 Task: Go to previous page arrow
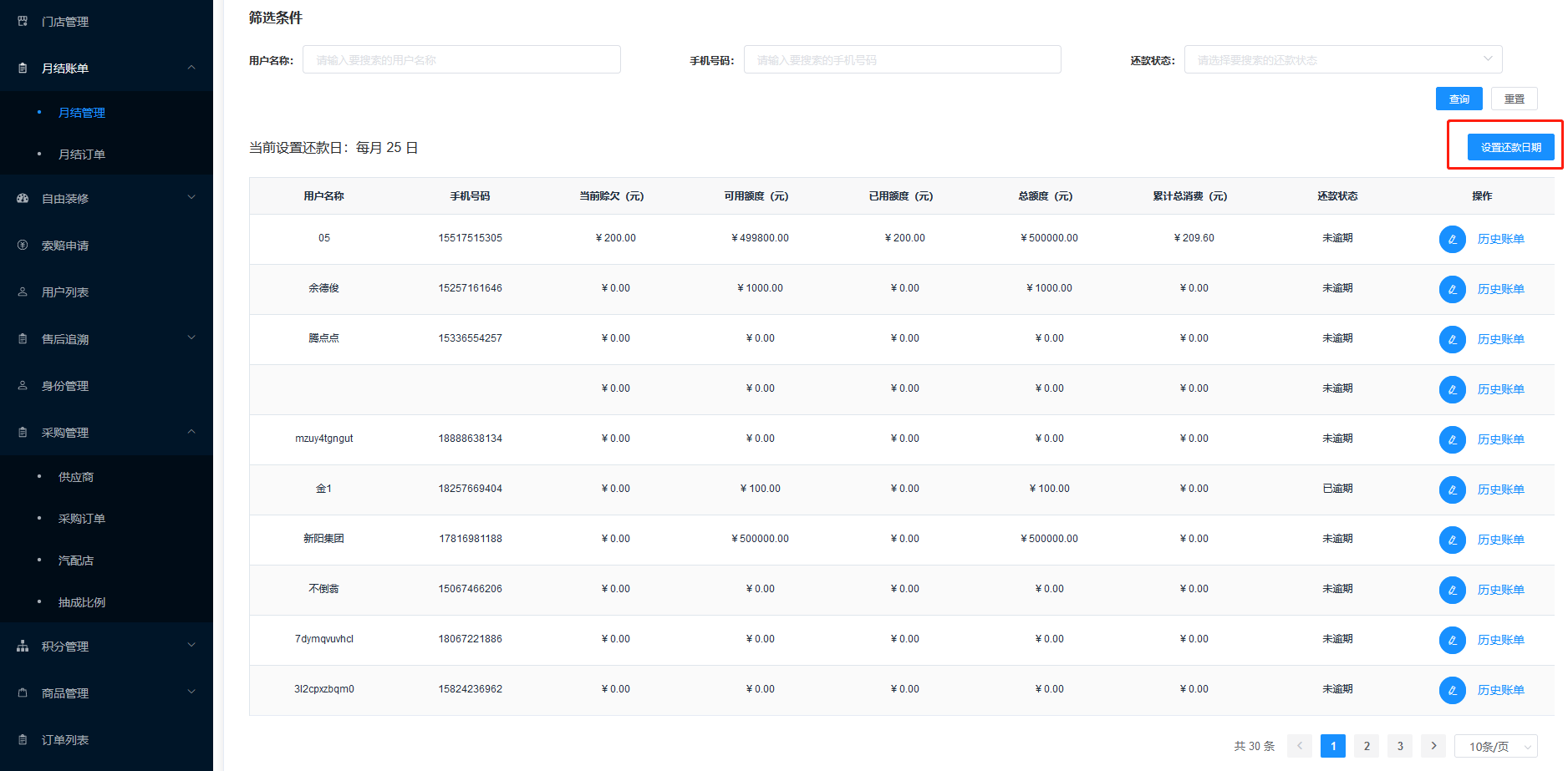1300,746
